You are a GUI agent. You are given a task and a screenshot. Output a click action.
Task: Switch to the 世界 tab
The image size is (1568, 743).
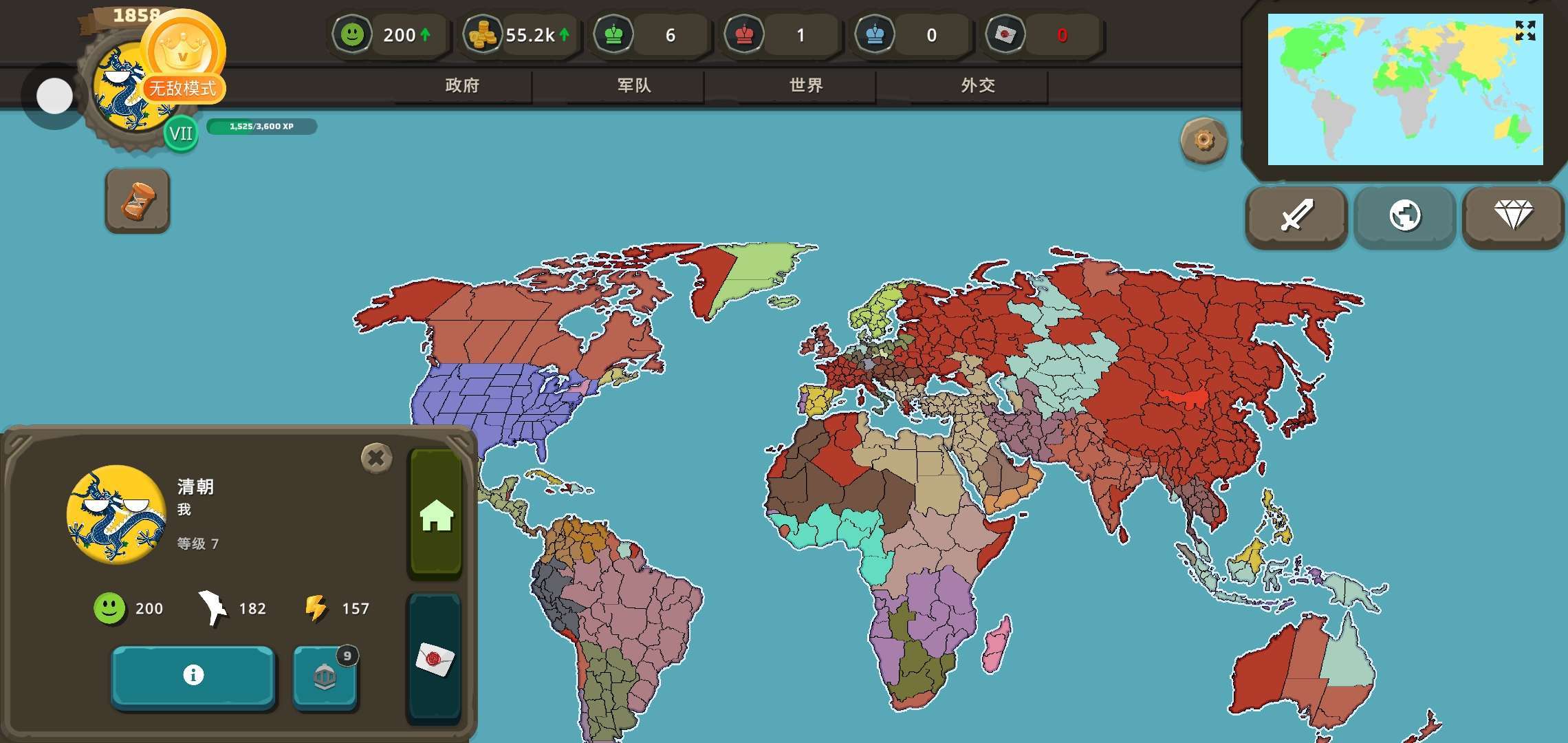point(806,85)
